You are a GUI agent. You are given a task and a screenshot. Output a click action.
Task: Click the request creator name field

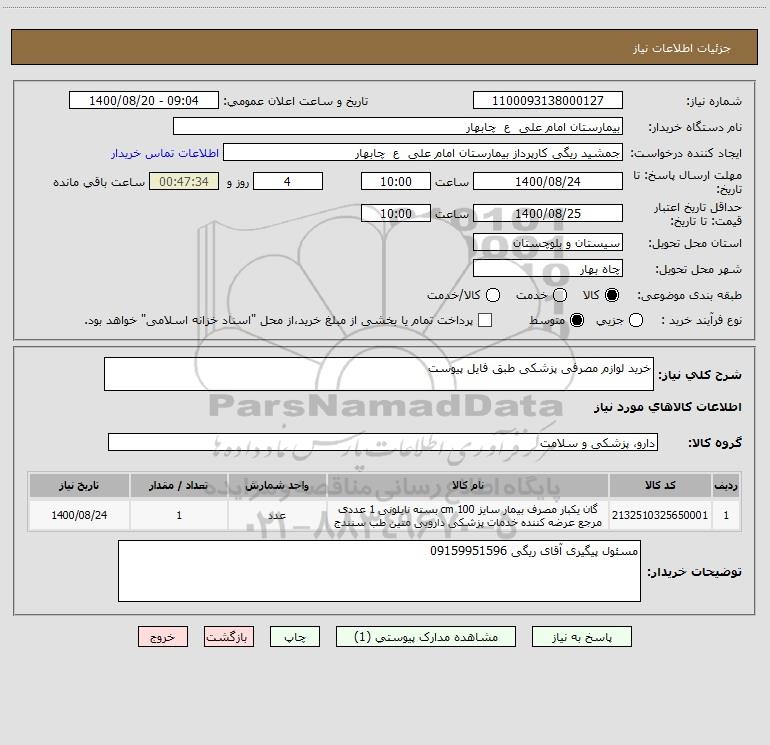[x=423, y=152]
